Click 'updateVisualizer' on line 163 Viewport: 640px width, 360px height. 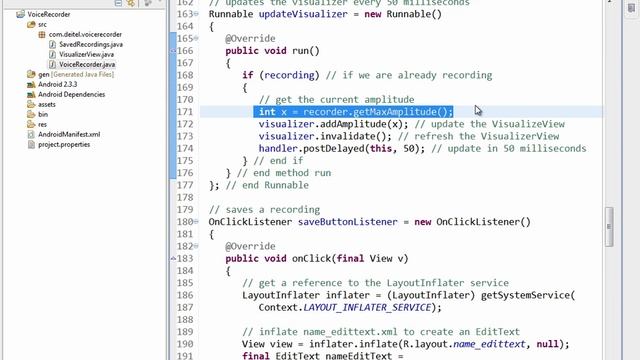(x=303, y=14)
